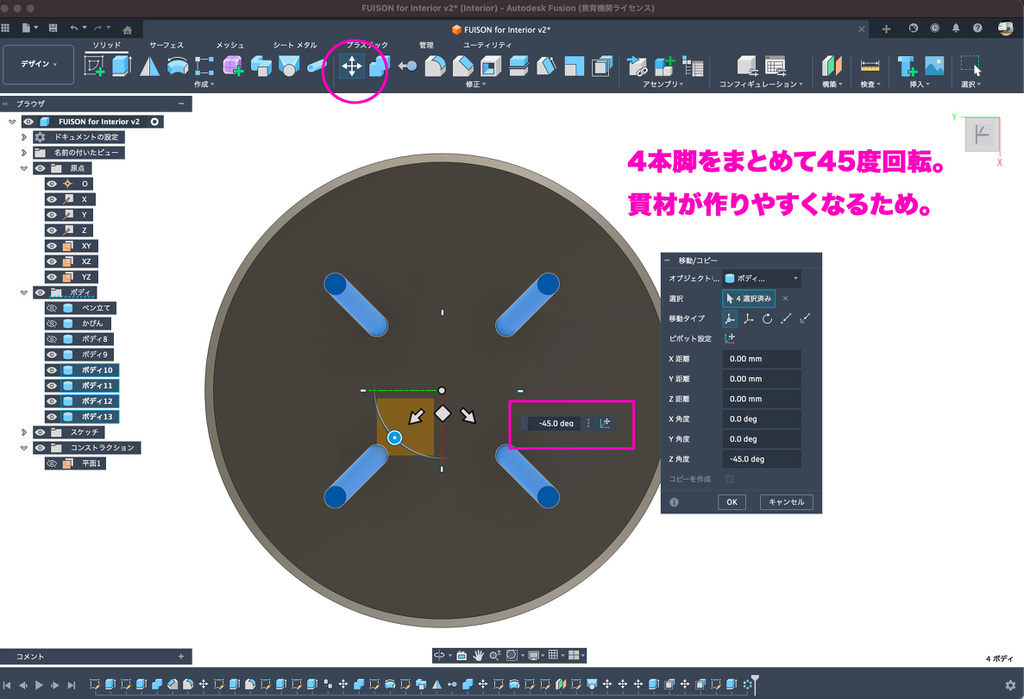Choose the Rotate move type icon
The height and width of the screenshot is (699, 1024).
[767, 318]
